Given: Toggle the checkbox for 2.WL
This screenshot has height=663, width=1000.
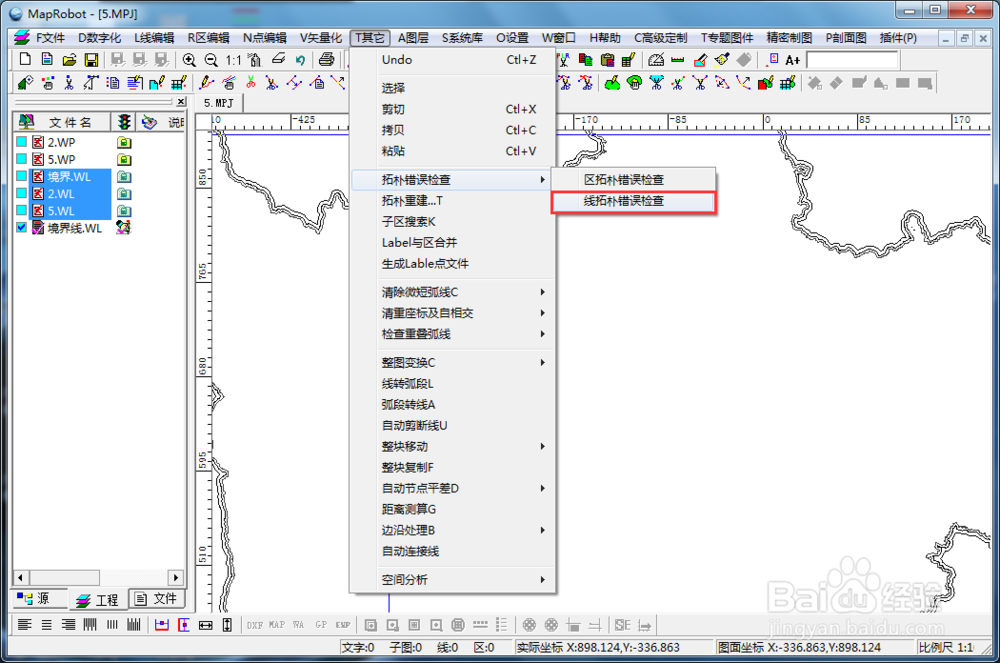Looking at the screenshot, I should point(22,193).
